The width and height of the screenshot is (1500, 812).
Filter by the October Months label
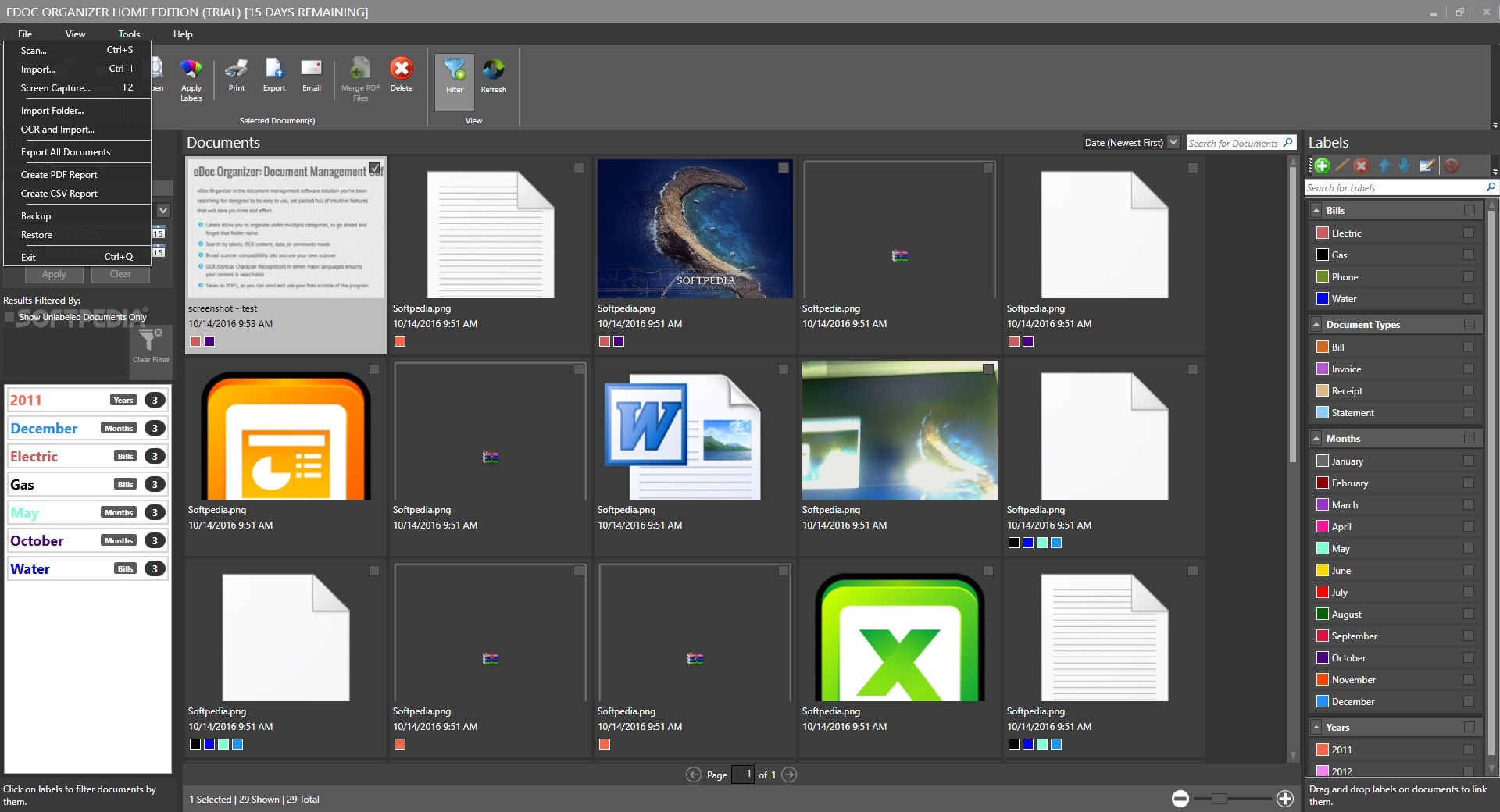click(87, 540)
